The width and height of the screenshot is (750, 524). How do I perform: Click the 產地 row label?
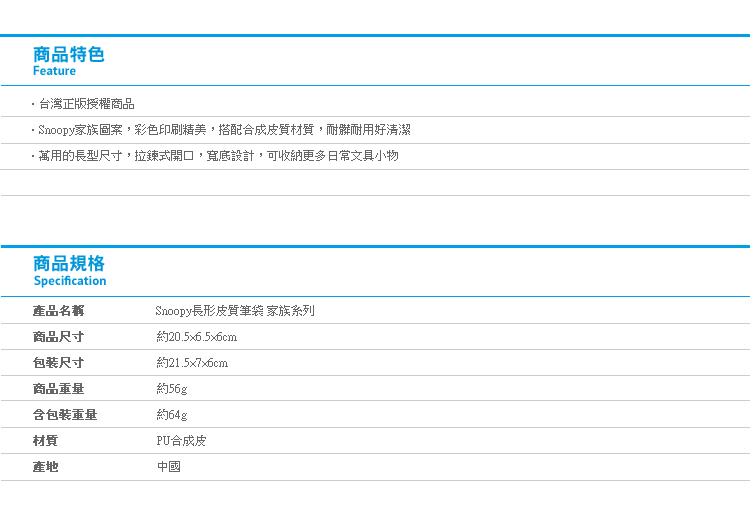(x=45, y=466)
